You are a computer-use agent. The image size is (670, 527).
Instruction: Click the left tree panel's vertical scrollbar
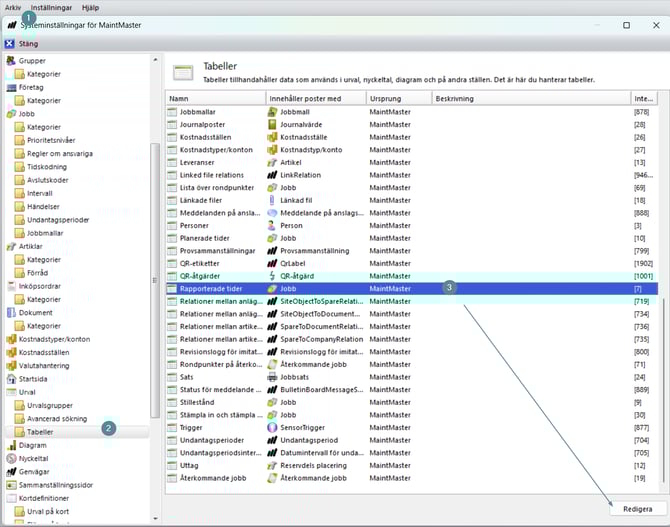155,280
